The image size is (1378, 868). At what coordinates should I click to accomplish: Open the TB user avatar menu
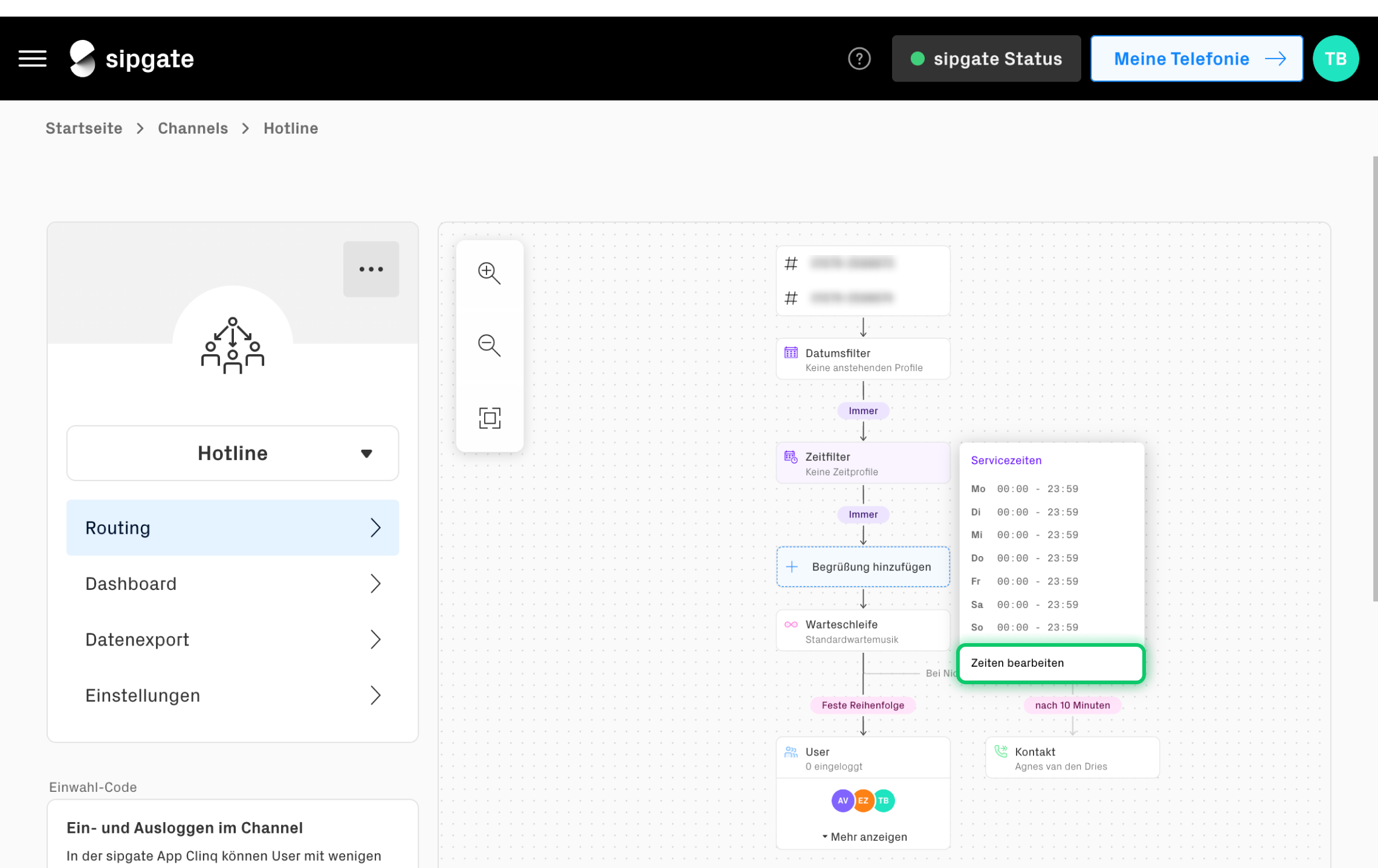1336,59
